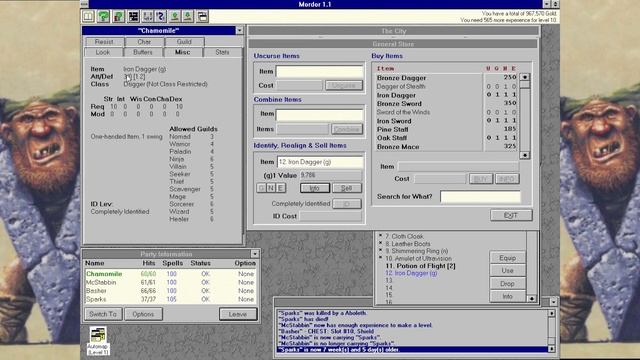Click the Switch To button
The image size is (640, 360).
point(103,314)
